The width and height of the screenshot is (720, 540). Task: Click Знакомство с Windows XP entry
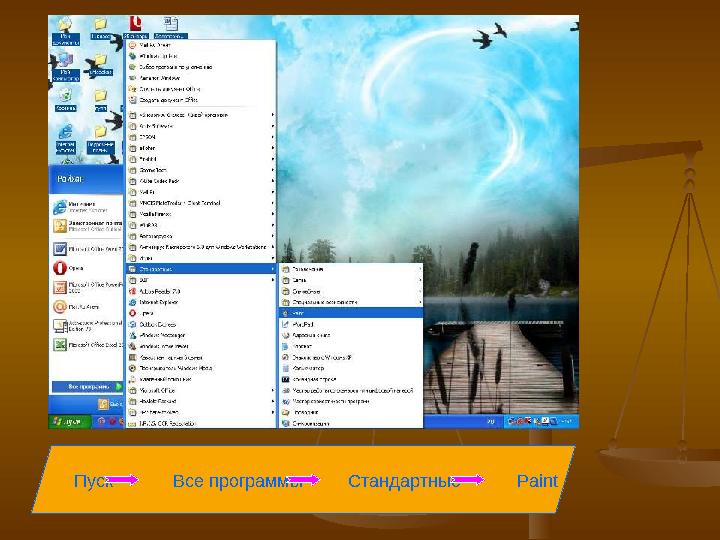point(350,357)
